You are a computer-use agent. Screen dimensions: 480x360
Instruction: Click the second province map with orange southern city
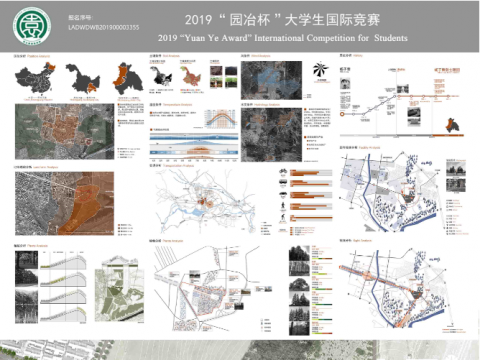tap(83, 79)
